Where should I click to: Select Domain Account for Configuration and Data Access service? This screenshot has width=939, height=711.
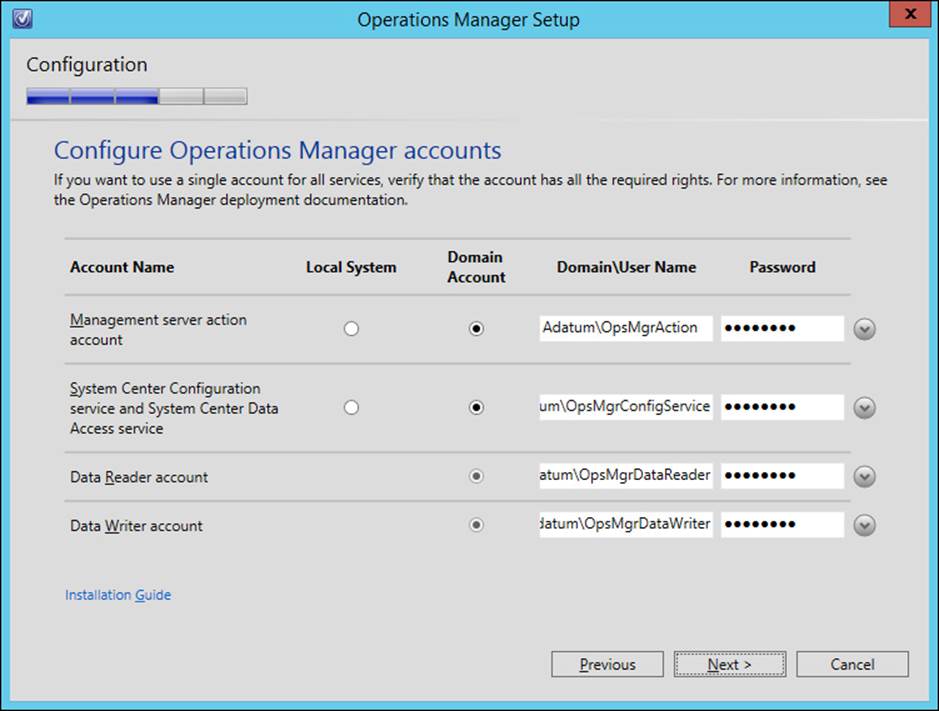click(476, 408)
